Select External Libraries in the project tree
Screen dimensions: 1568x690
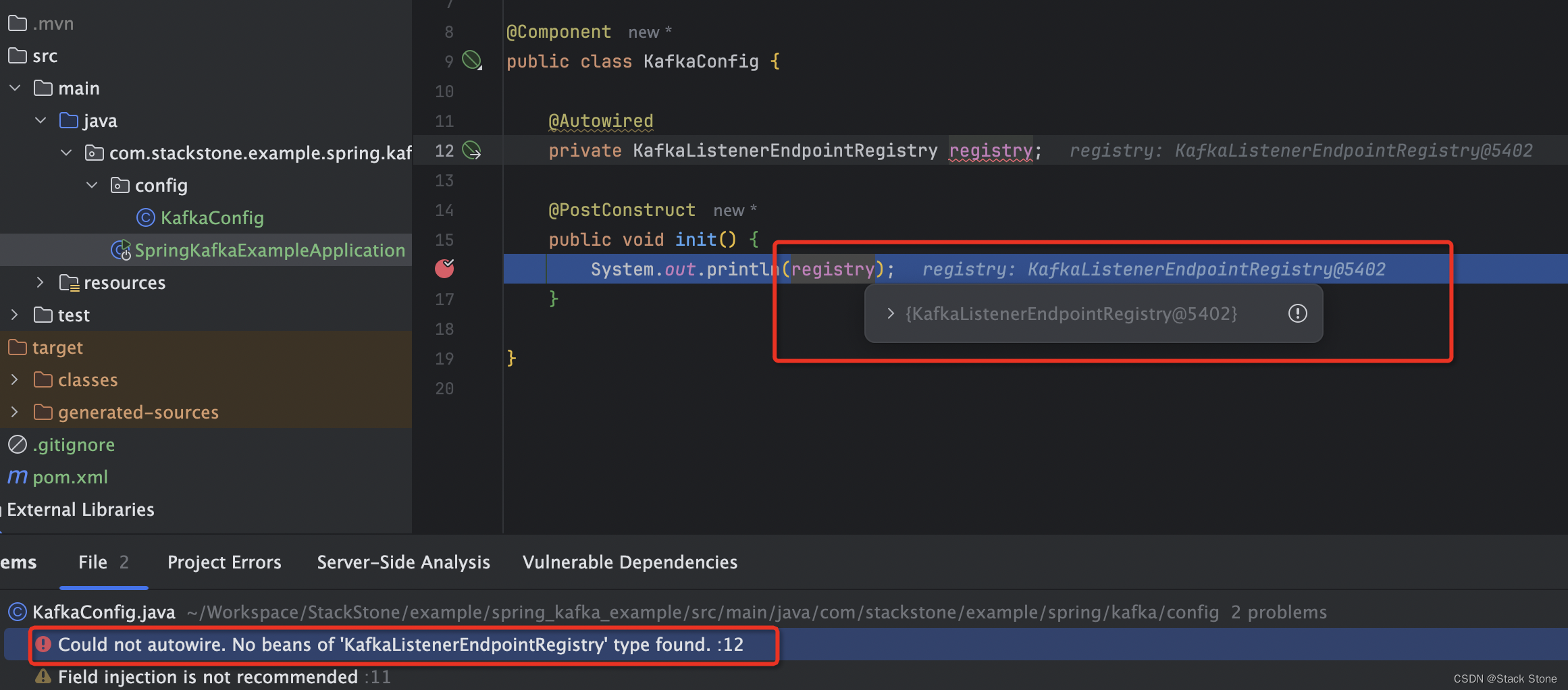(80, 509)
